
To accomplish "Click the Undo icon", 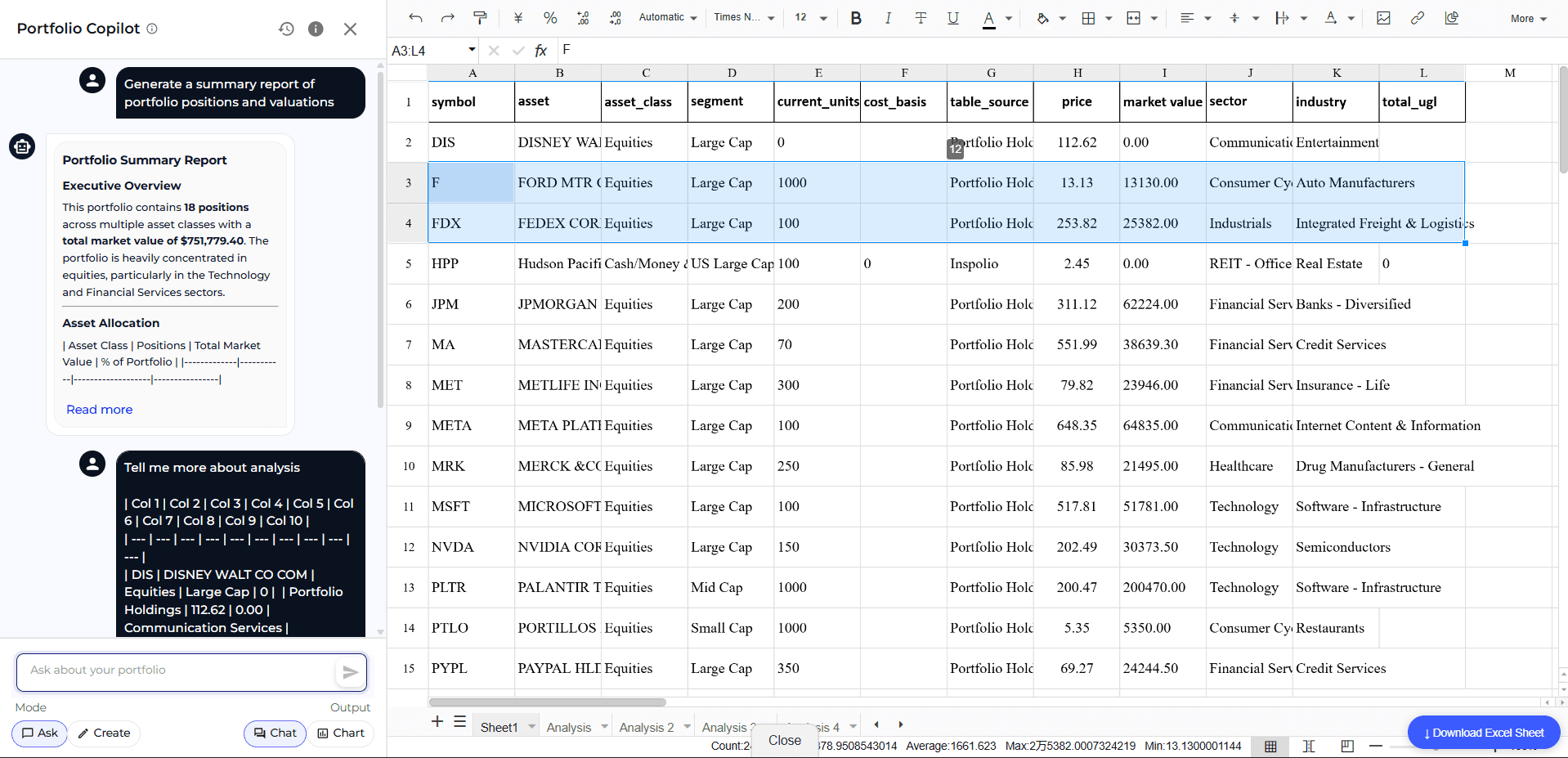I will tap(415, 17).
